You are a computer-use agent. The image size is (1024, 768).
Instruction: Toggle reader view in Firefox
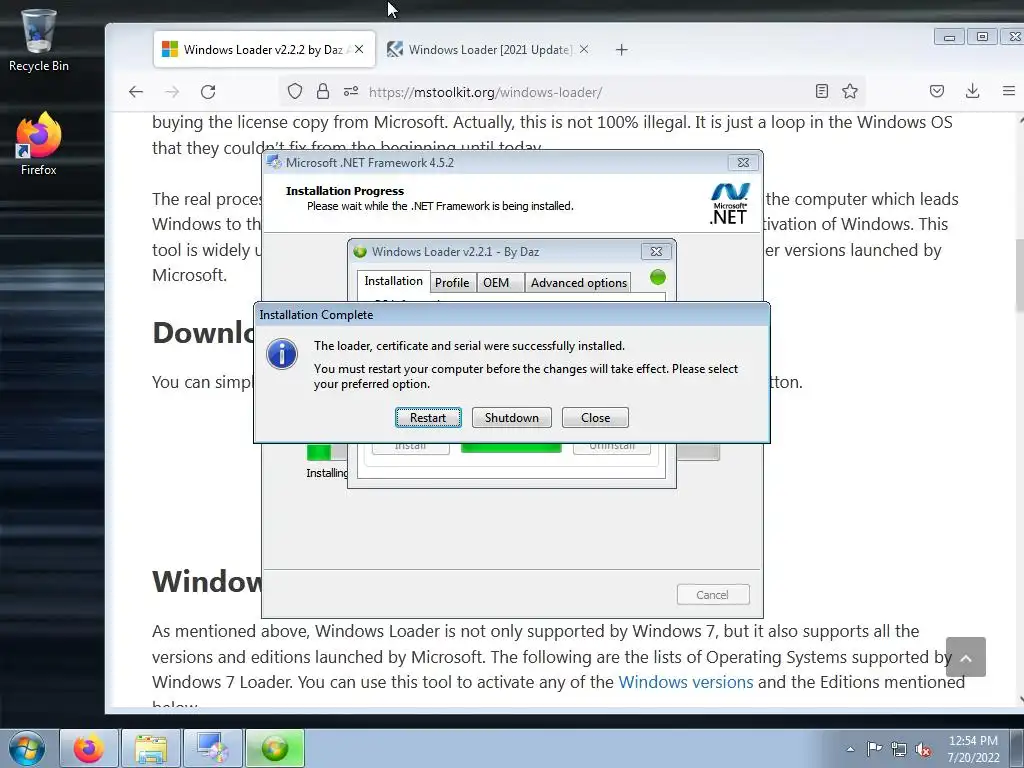[822, 91]
